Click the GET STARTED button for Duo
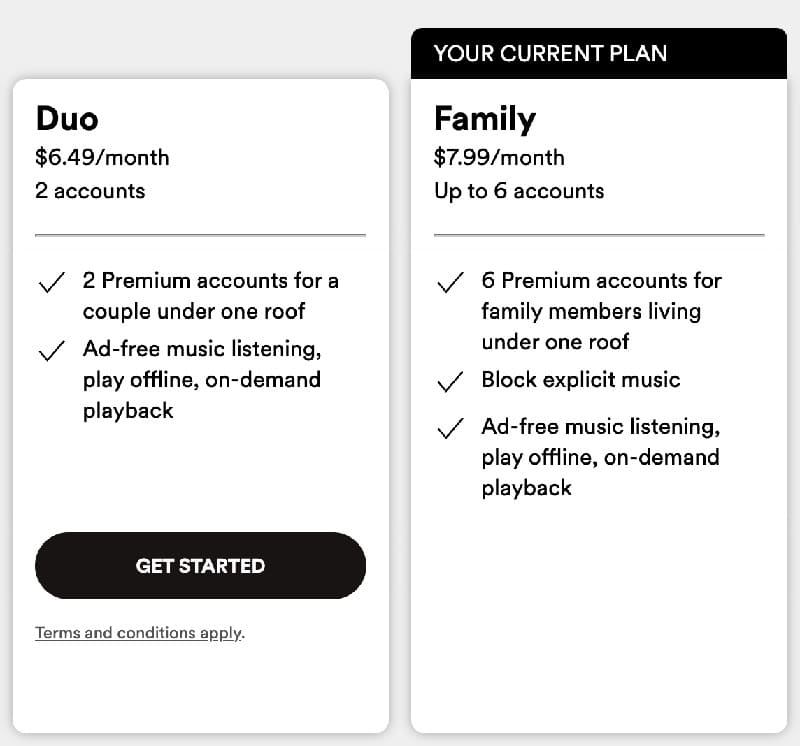This screenshot has width=800, height=746. pos(200,566)
